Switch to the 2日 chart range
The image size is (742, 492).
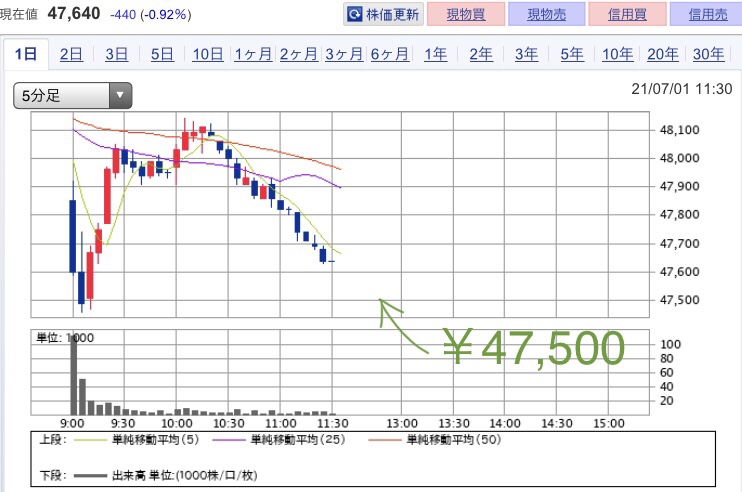tap(71, 54)
